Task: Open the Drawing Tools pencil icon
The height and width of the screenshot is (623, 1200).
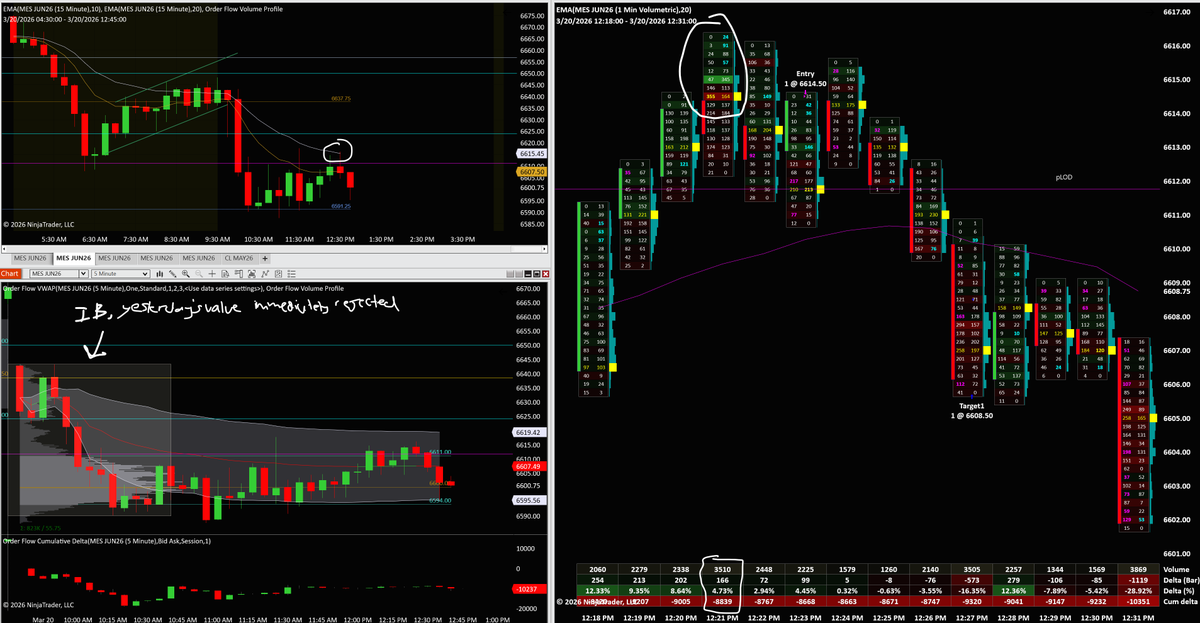Action: (x=172, y=273)
